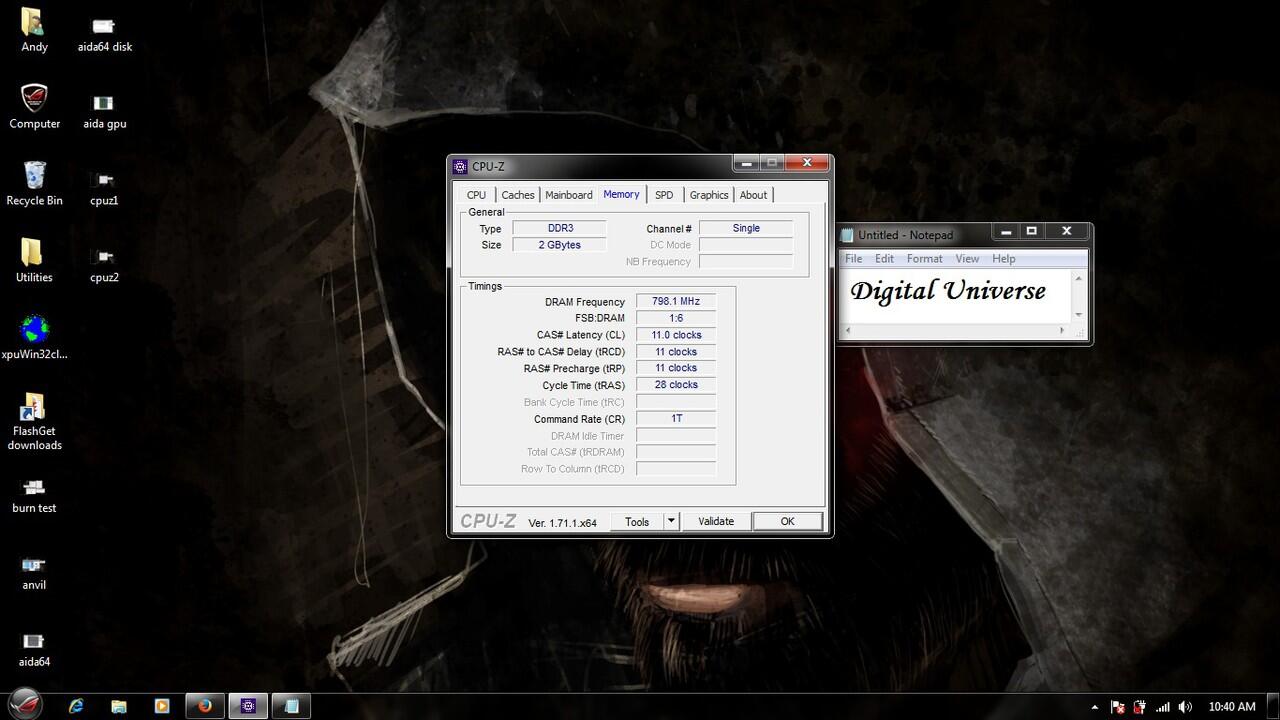
Task: Switch to the Mainboard tab
Action: point(569,195)
